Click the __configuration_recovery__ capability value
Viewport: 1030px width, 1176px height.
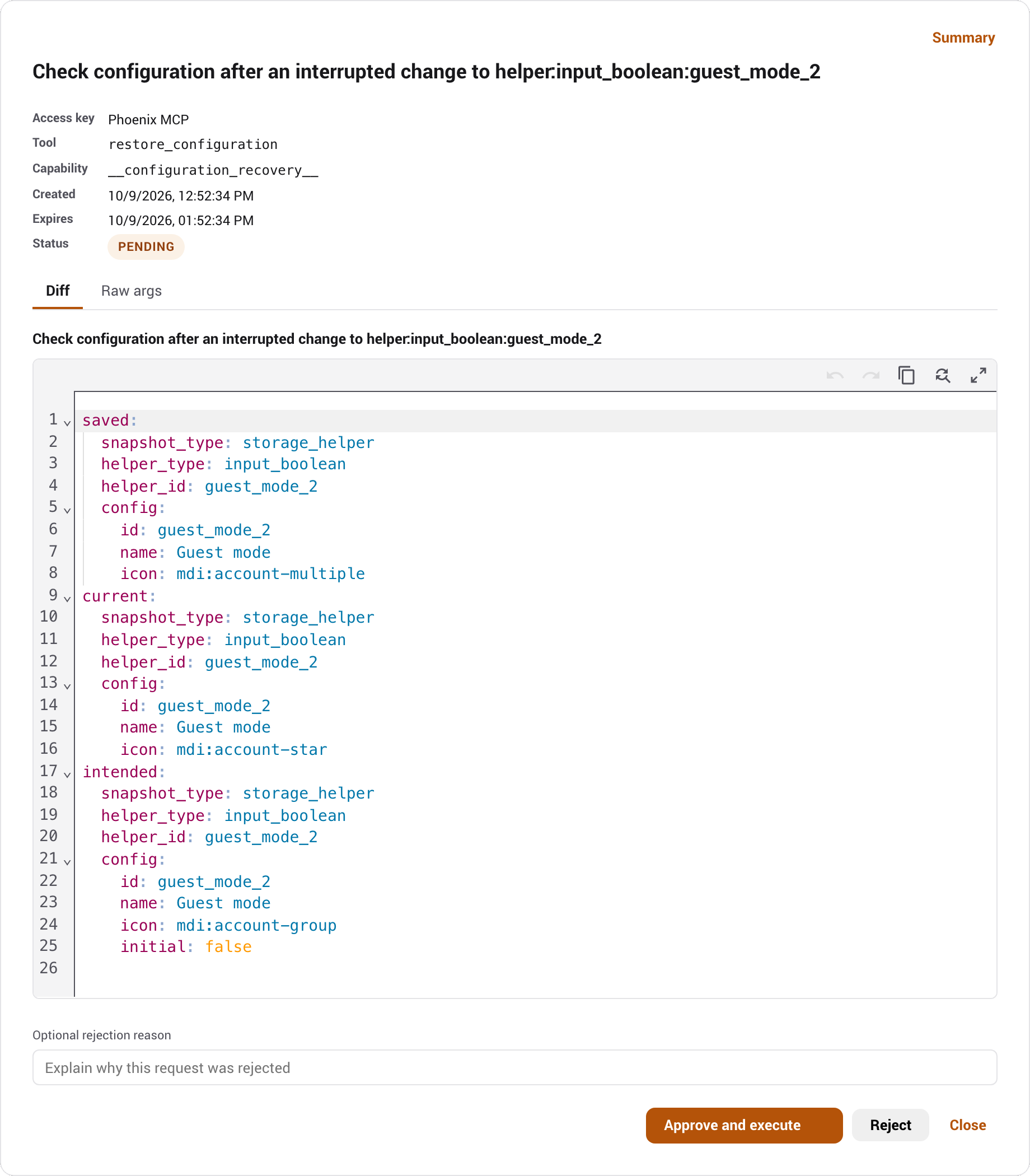[213, 170]
